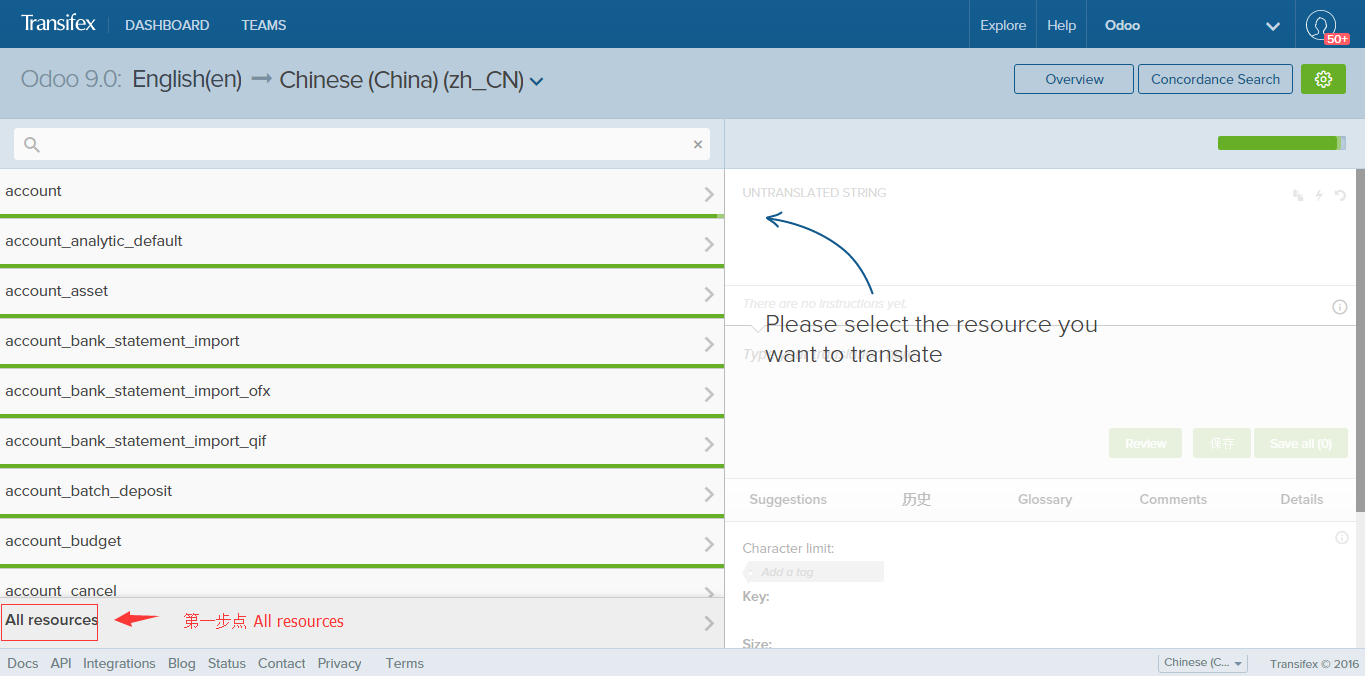
Task: Click the info icon beside instructions
Action: click(1340, 307)
